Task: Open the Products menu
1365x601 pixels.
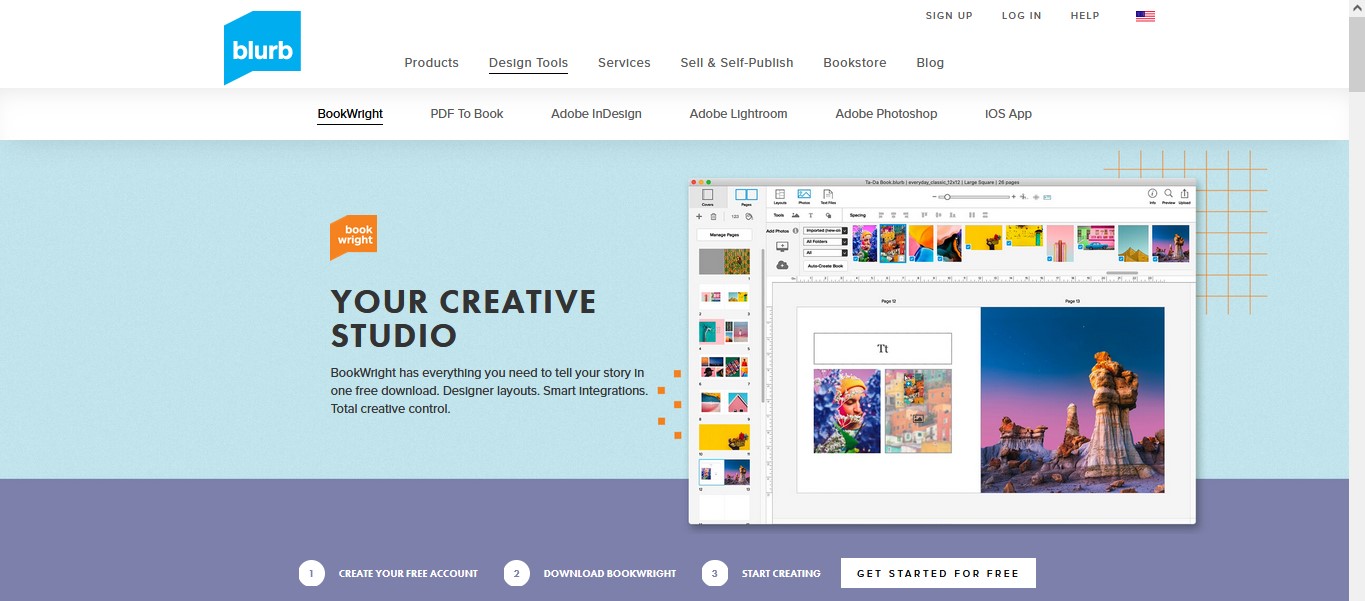Action: click(431, 62)
